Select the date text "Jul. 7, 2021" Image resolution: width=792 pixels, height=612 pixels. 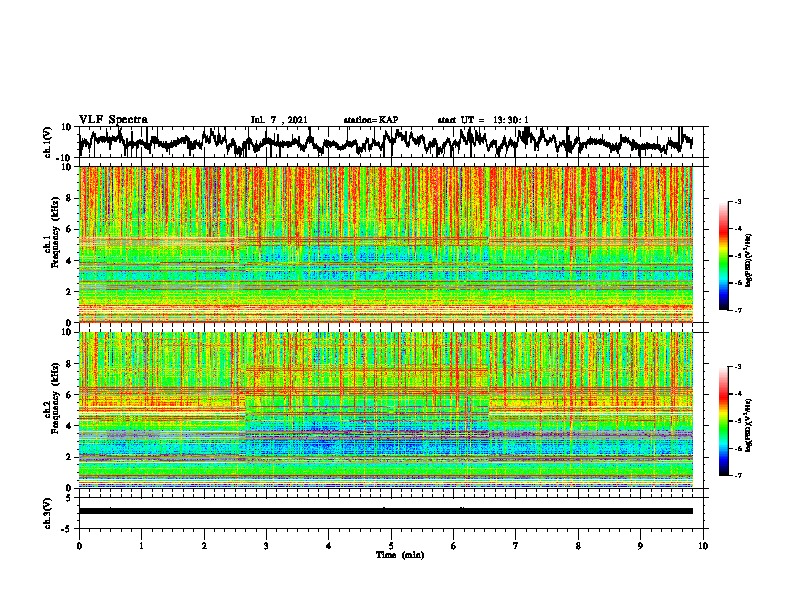pos(279,120)
